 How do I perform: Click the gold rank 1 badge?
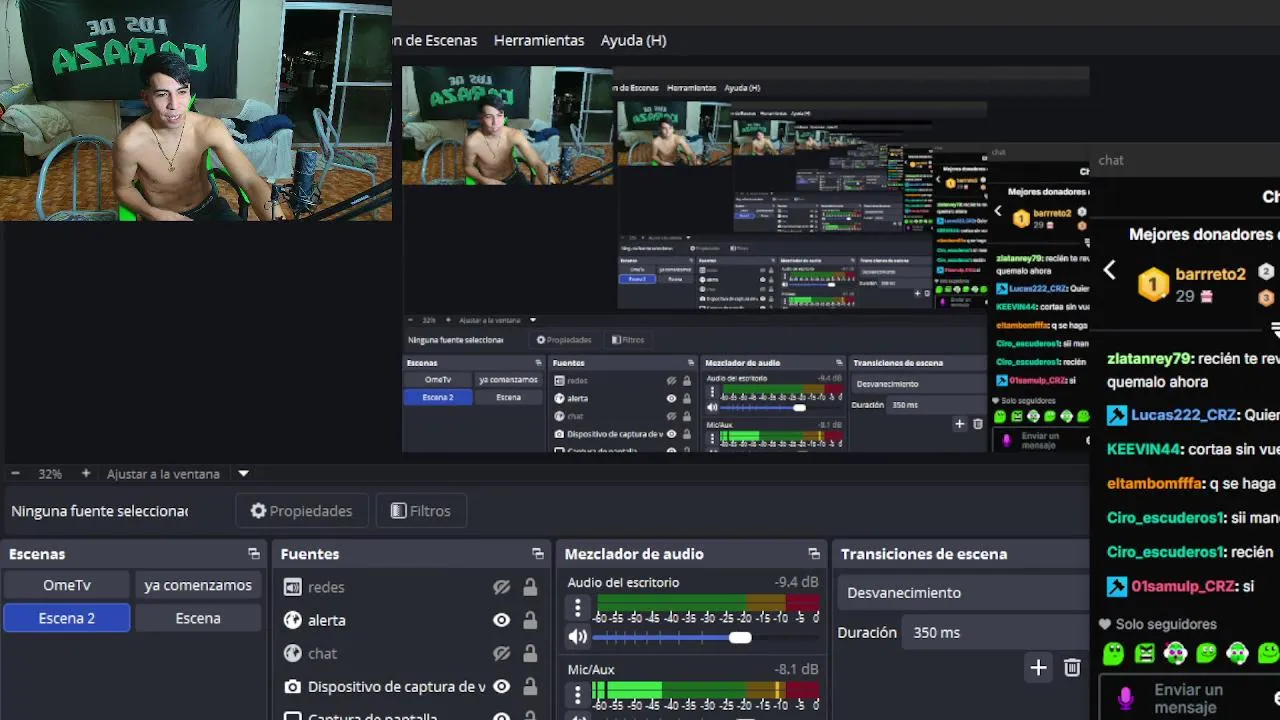pos(1153,285)
